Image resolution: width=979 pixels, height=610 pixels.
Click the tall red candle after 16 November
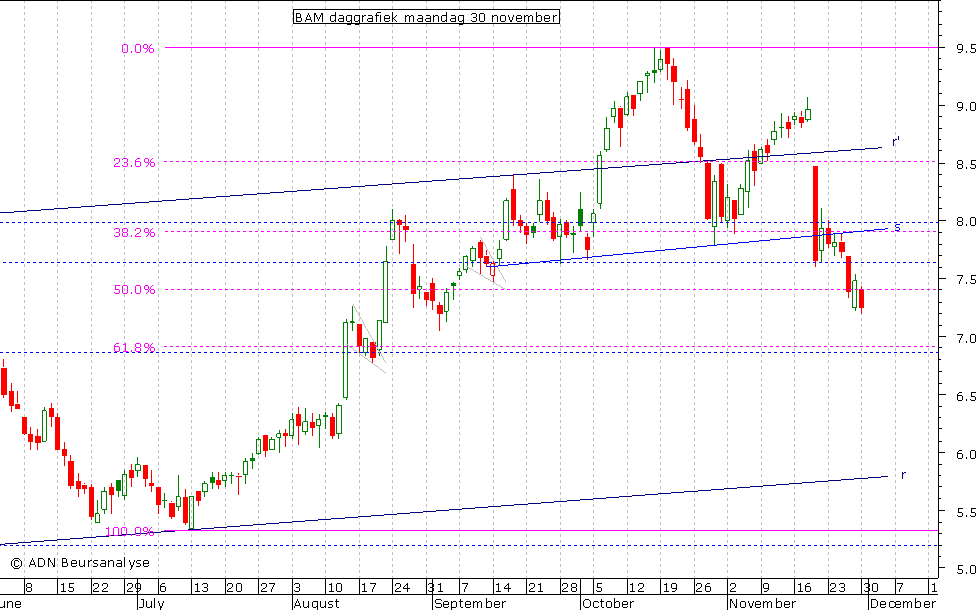[815, 214]
